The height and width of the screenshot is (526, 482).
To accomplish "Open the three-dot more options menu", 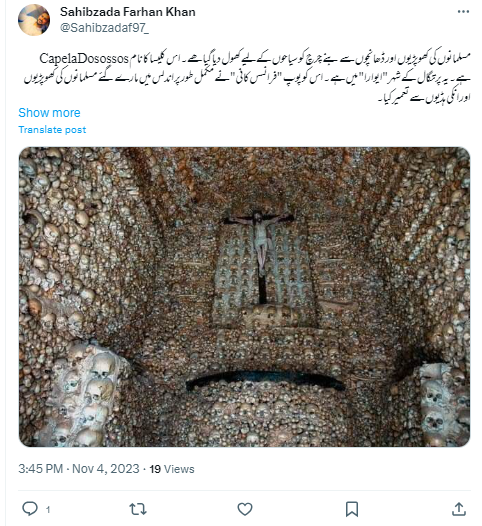I will click(463, 12).
